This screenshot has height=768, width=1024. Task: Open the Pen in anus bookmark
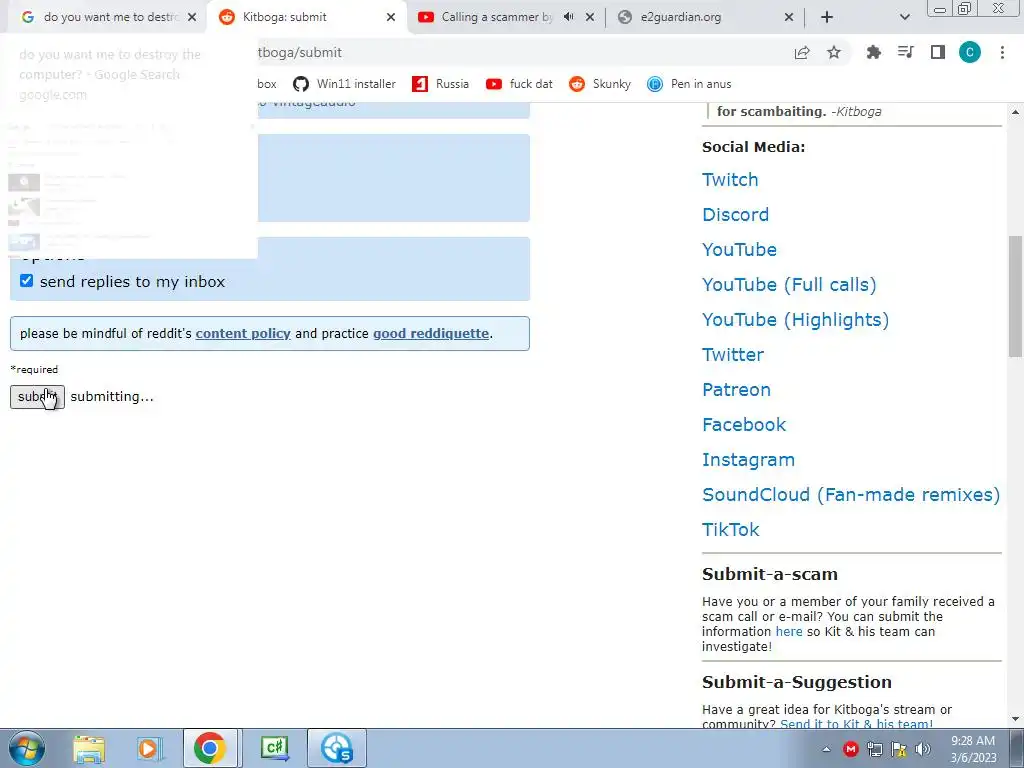click(689, 84)
